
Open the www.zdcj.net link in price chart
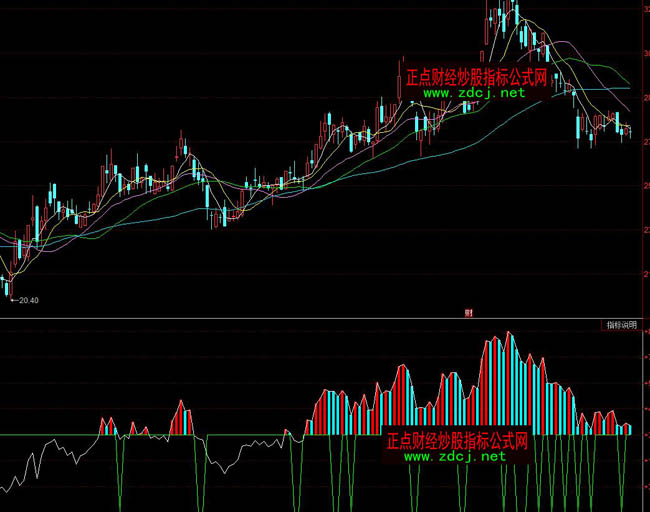click(x=474, y=93)
